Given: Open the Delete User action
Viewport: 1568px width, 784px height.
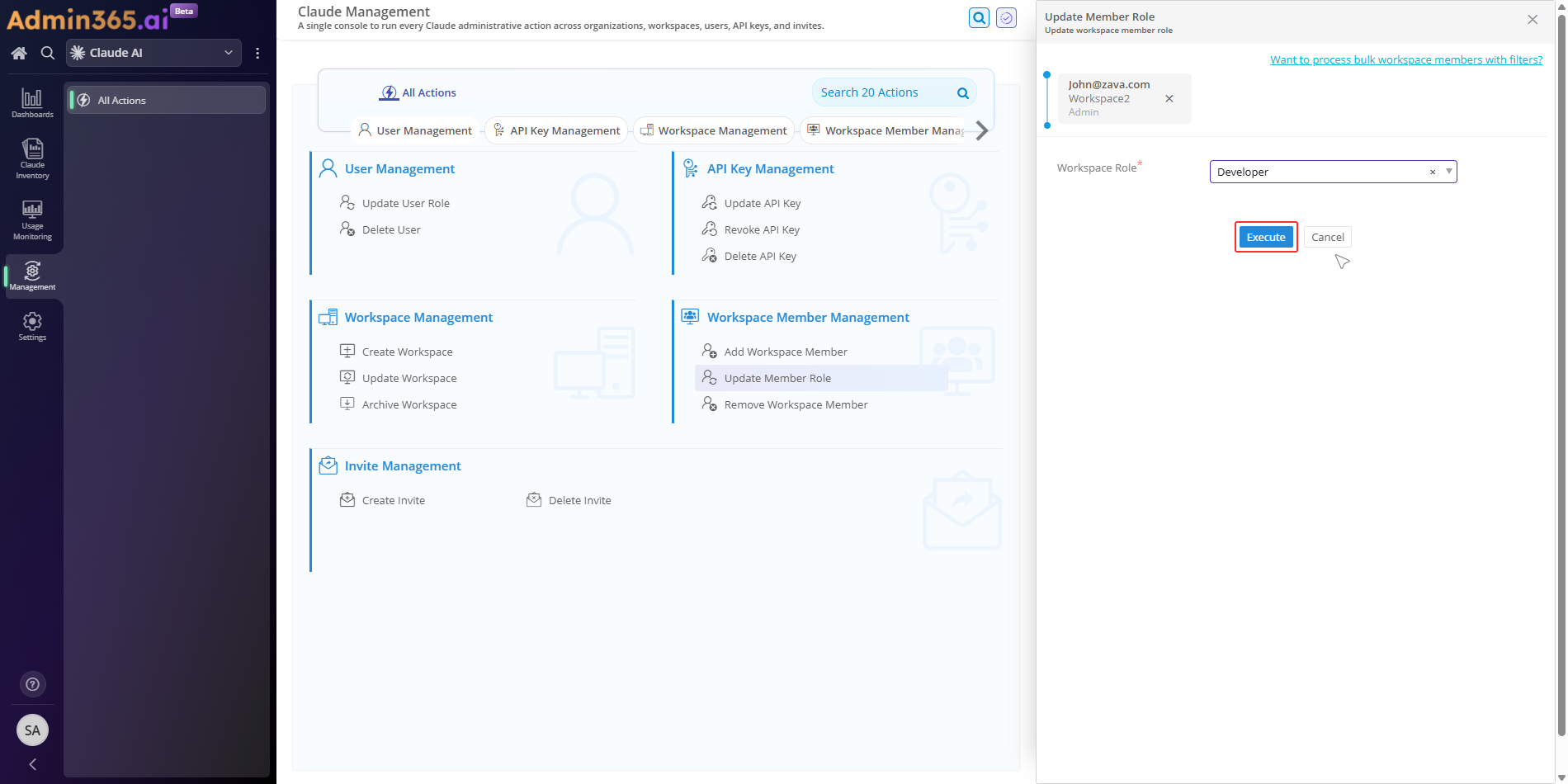Looking at the screenshot, I should tap(391, 229).
